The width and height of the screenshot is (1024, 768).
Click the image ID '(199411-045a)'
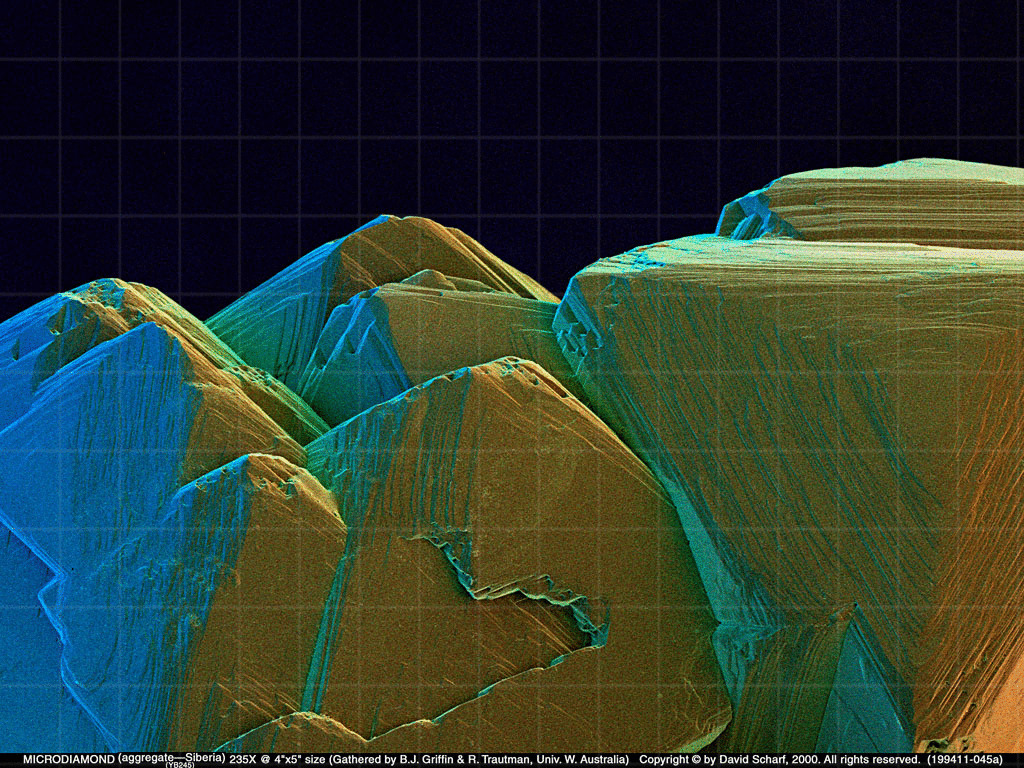tap(965, 760)
